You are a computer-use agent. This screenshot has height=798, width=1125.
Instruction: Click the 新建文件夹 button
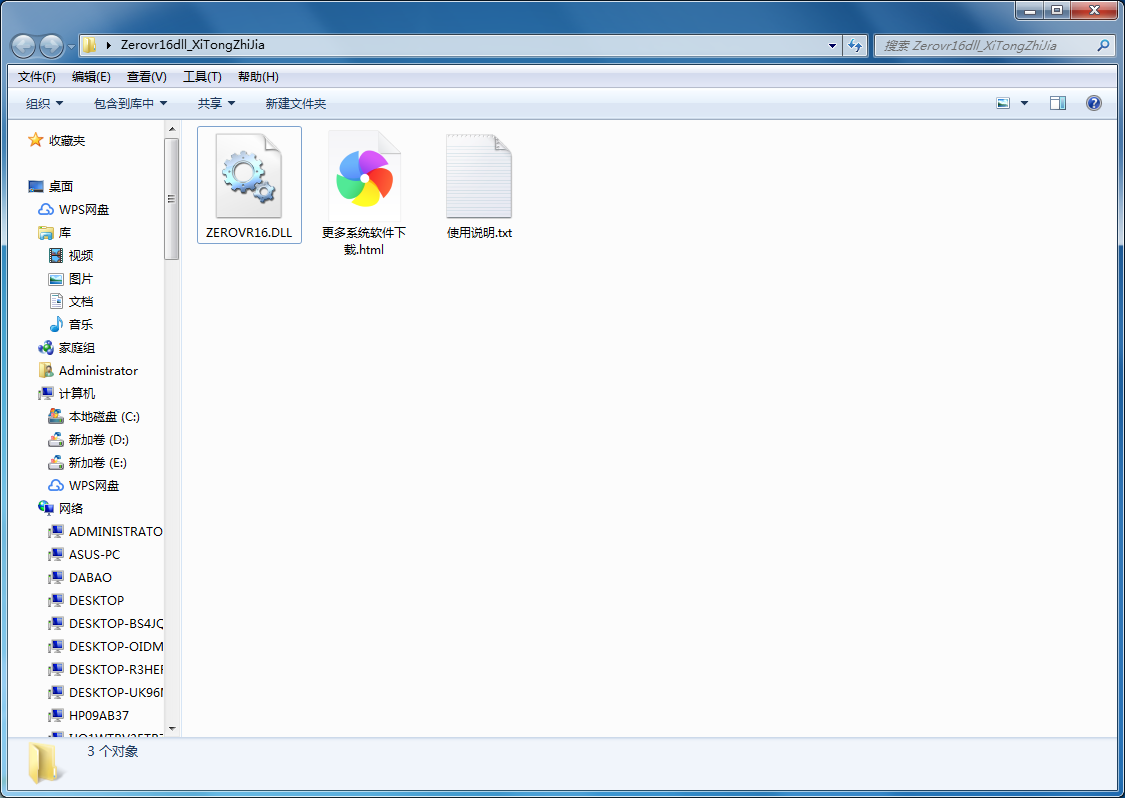tap(296, 103)
